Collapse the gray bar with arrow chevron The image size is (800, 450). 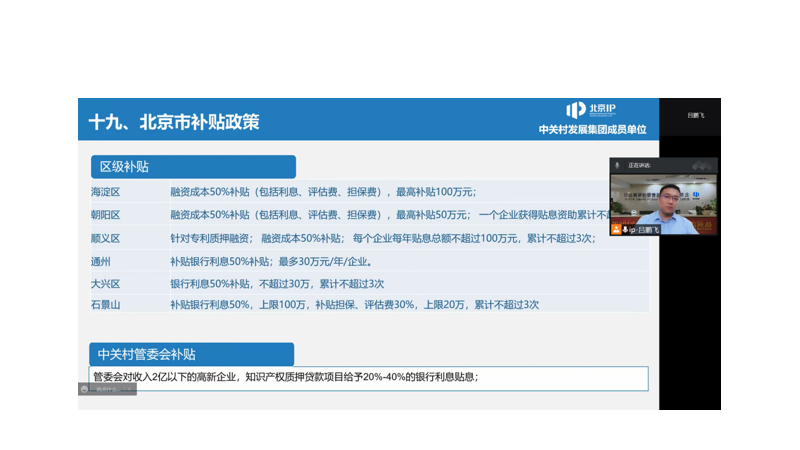130,389
